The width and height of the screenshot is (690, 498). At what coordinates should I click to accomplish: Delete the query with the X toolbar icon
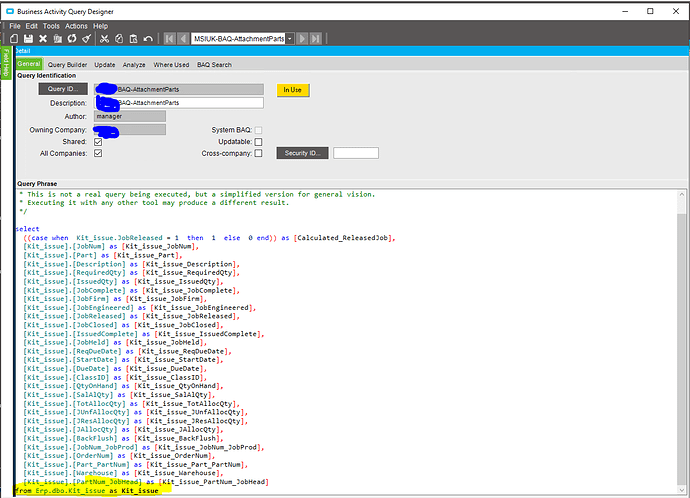[43, 39]
